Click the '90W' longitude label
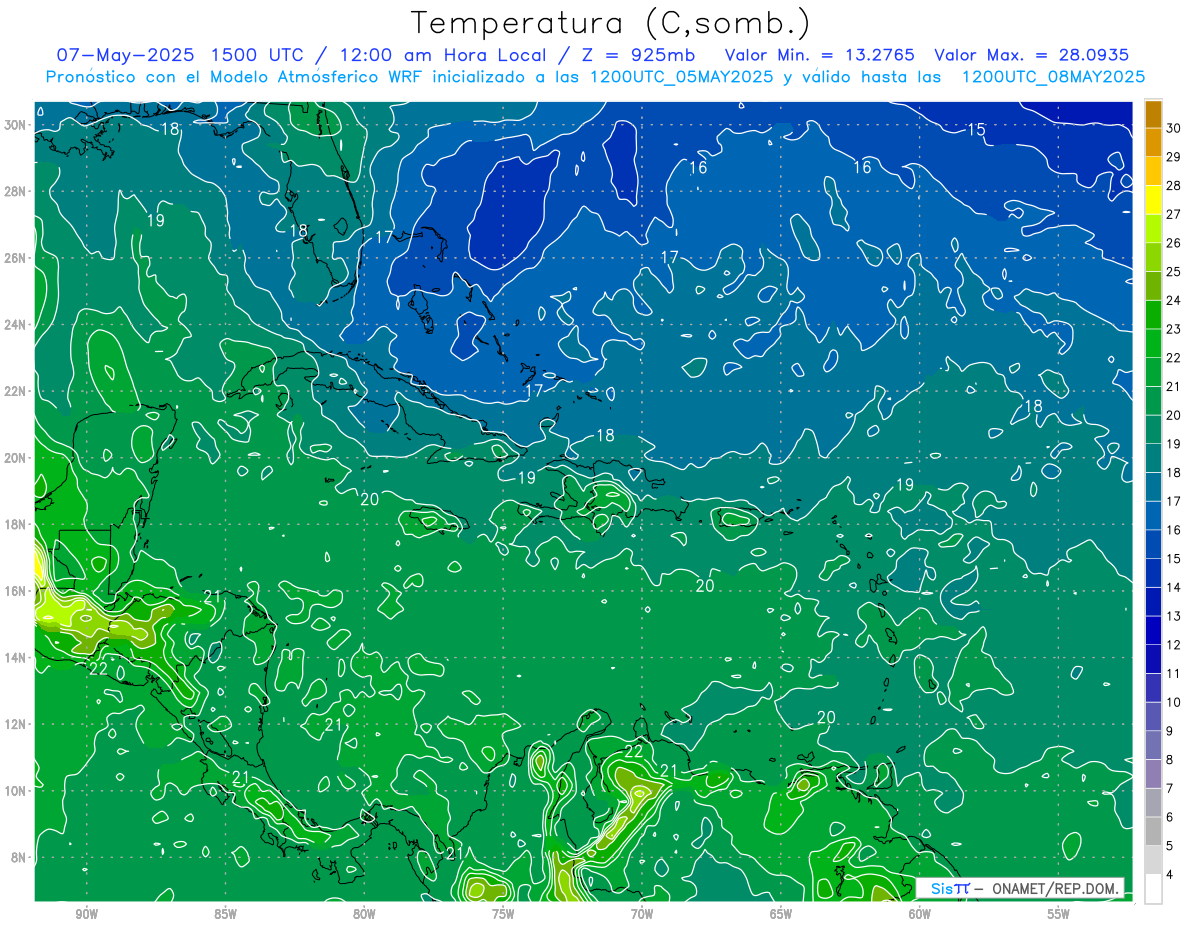 (x=86, y=914)
